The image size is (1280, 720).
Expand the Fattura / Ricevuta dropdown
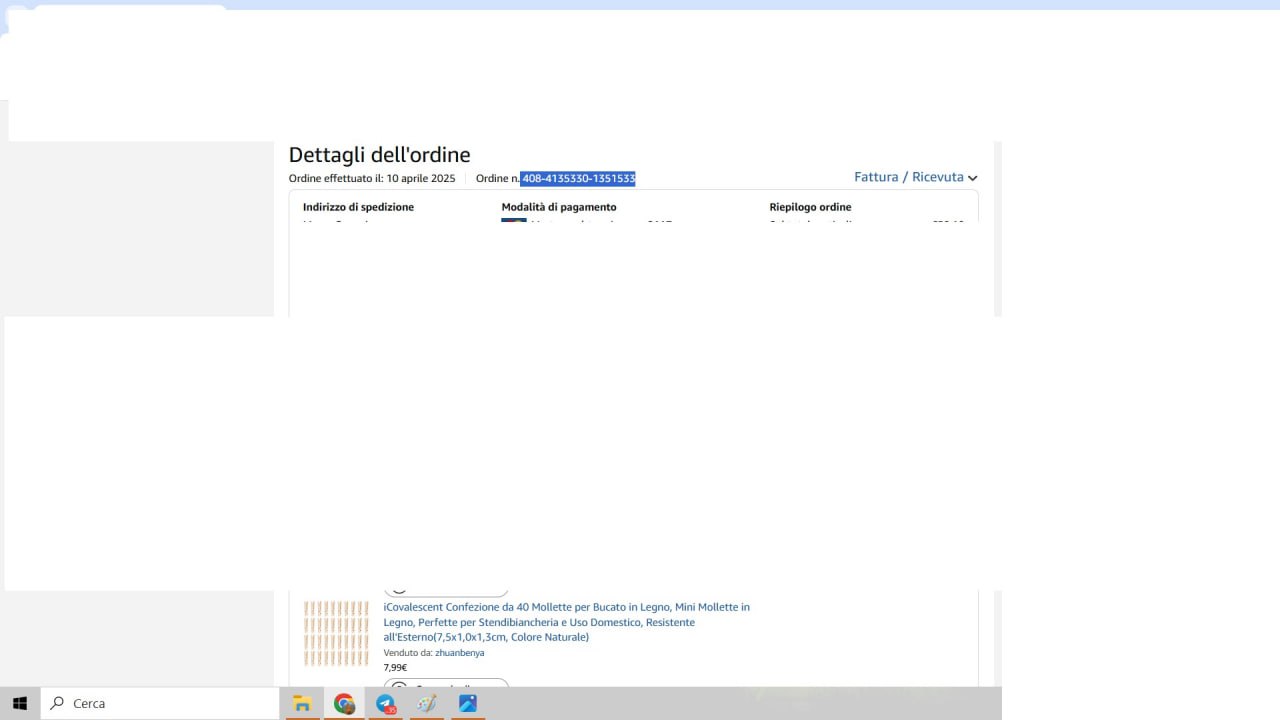tap(915, 177)
